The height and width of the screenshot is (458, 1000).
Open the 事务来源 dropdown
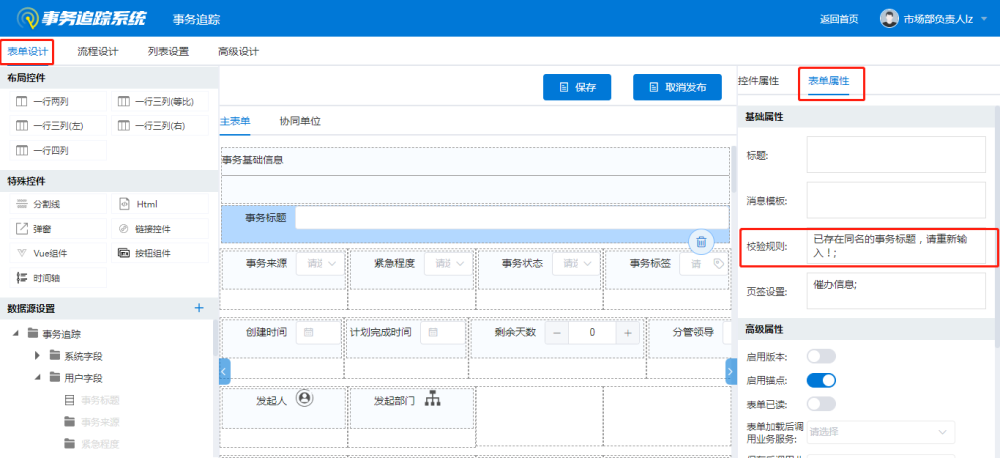point(321,264)
